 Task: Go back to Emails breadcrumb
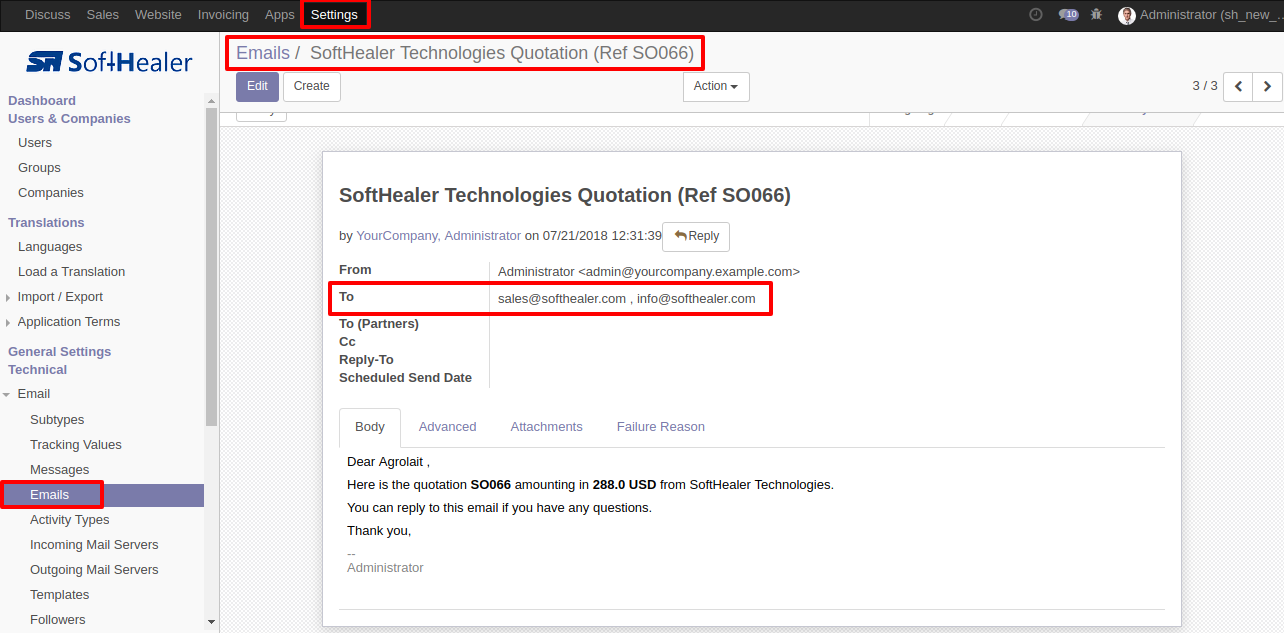tap(263, 53)
